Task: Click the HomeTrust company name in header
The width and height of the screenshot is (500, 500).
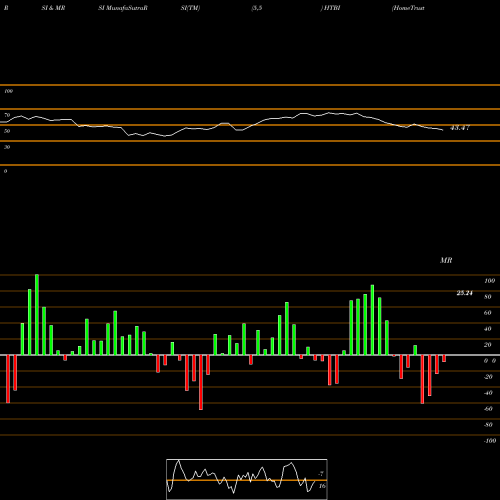Action: [408, 8]
